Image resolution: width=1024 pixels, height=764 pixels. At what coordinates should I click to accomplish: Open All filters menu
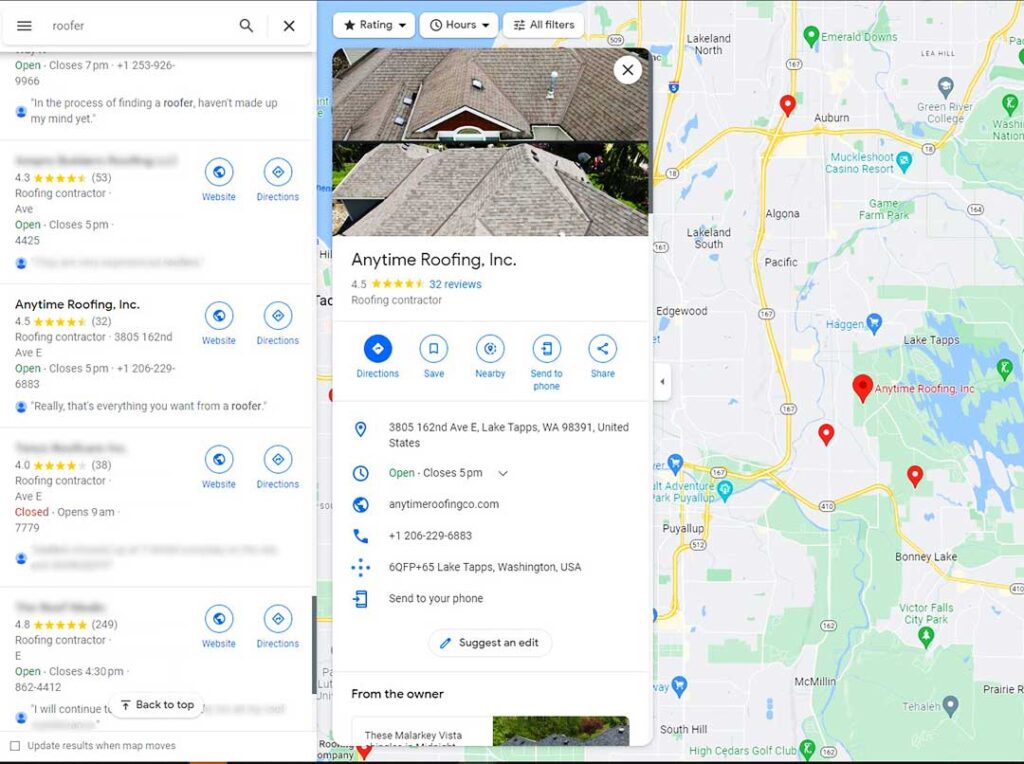[543, 25]
